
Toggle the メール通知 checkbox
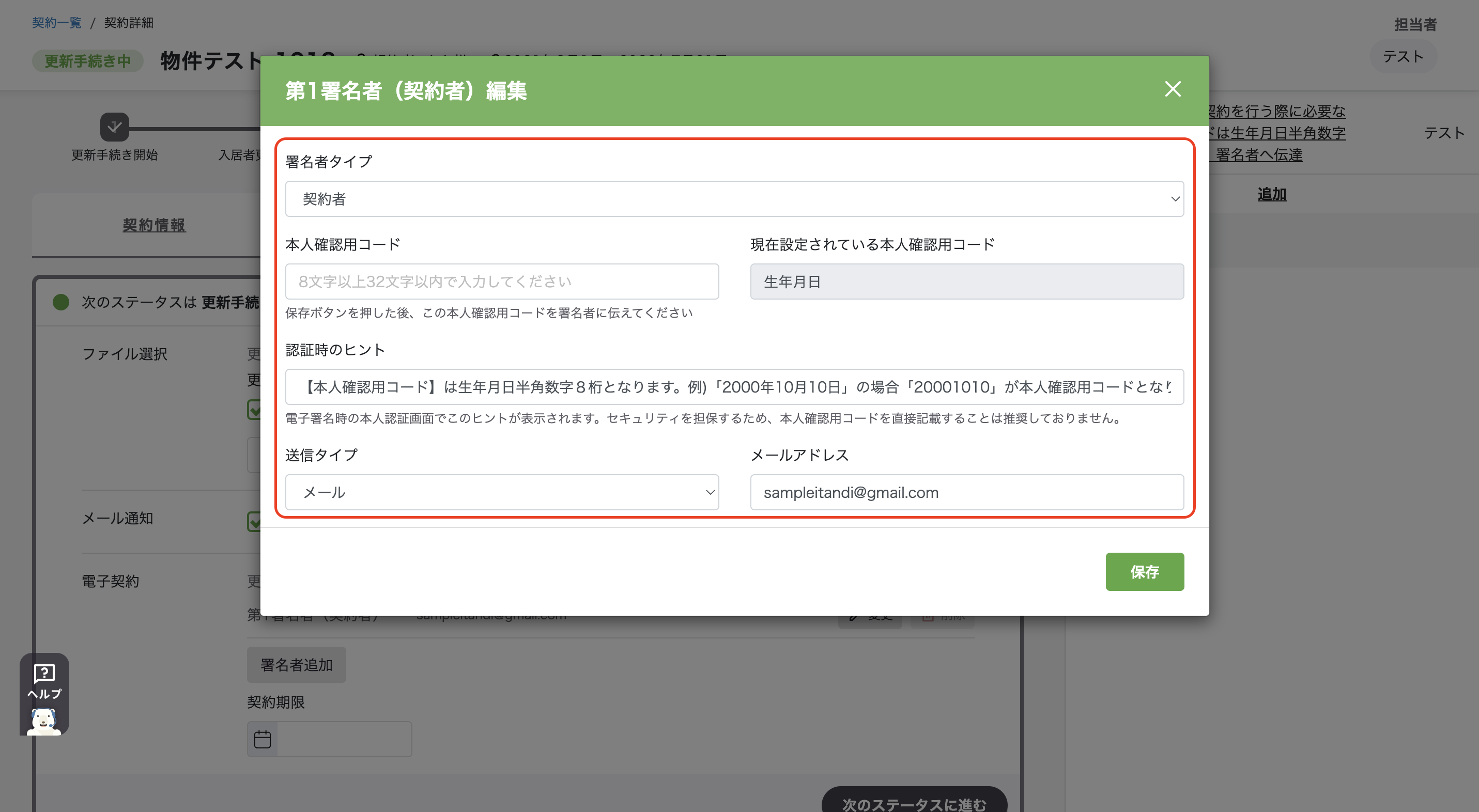tap(254, 522)
